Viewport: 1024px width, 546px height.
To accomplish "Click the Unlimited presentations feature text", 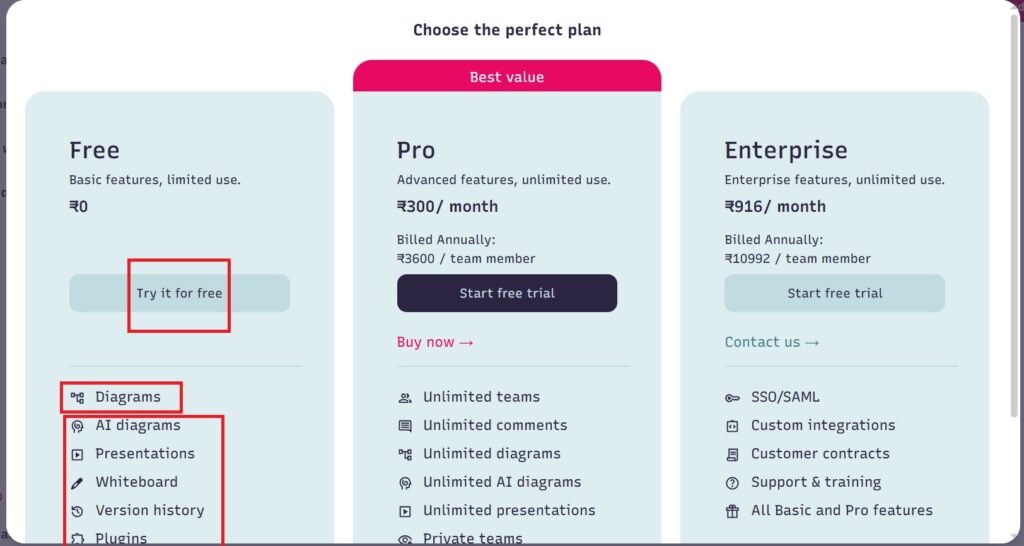I will click(508, 510).
